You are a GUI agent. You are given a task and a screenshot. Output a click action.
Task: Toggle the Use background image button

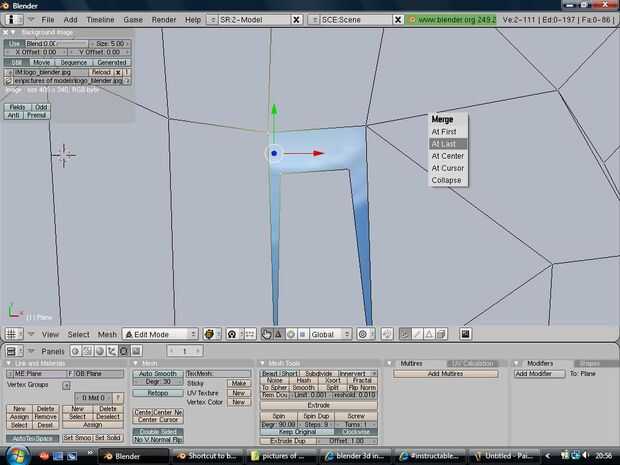pyautogui.click(x=14, y=43)
